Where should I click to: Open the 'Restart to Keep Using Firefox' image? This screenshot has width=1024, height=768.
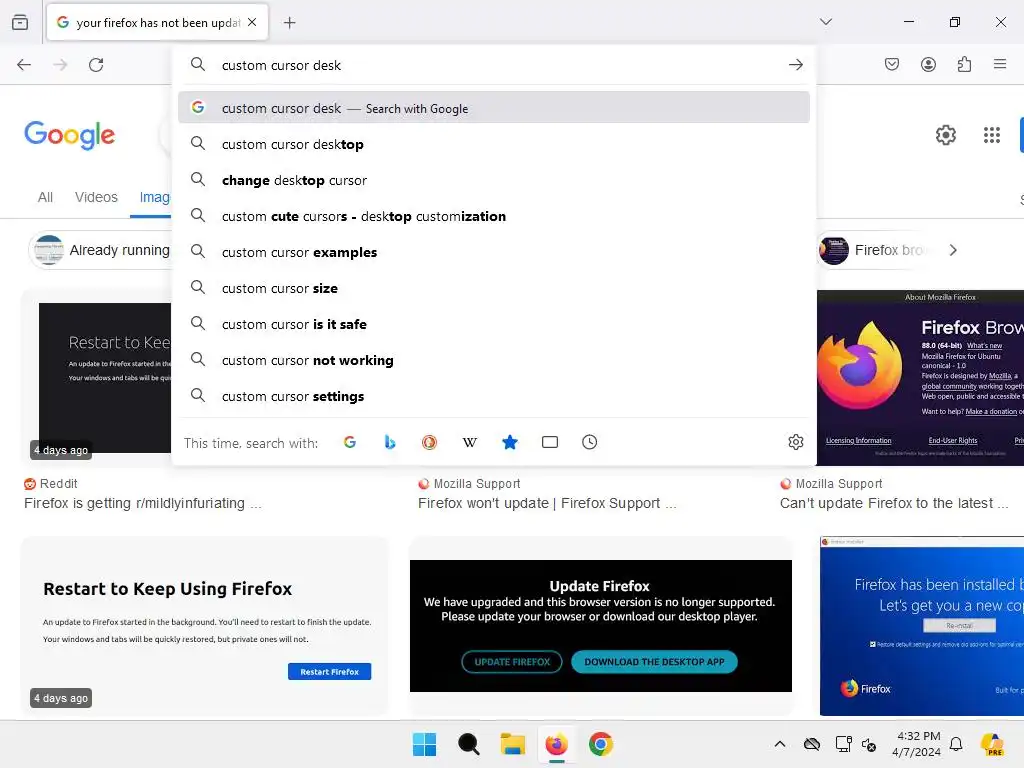tap(205, 626)
